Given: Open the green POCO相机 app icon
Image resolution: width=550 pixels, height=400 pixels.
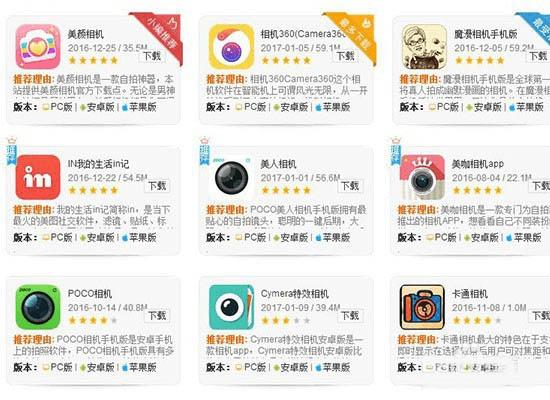Looking at the screenshot, I should (x=38, y=307).
